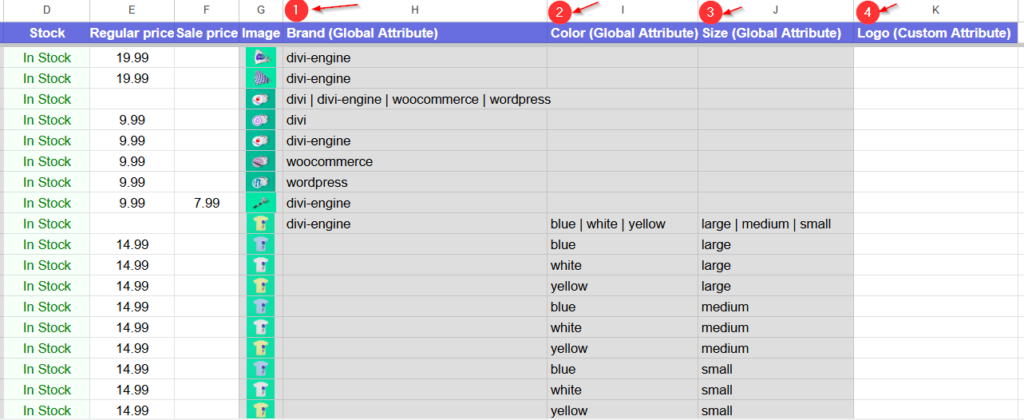Click the Stock header cell
This screenshot has height=420, width=1024.
point(46,33)
